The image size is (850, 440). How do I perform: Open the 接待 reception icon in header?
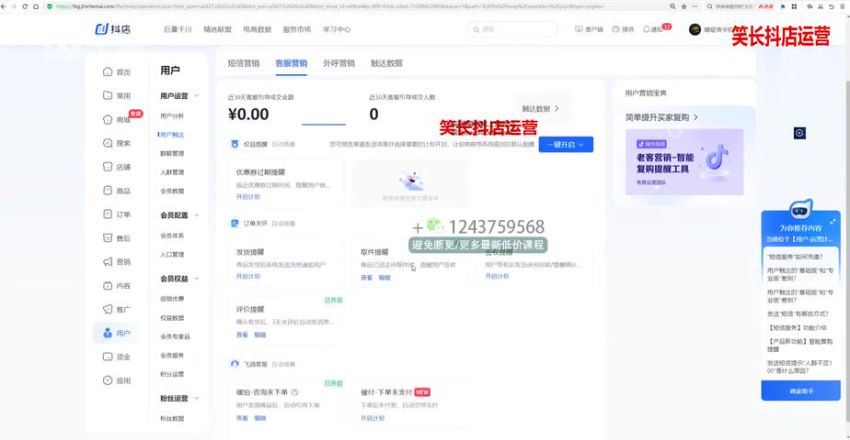[x=616, y=29]
